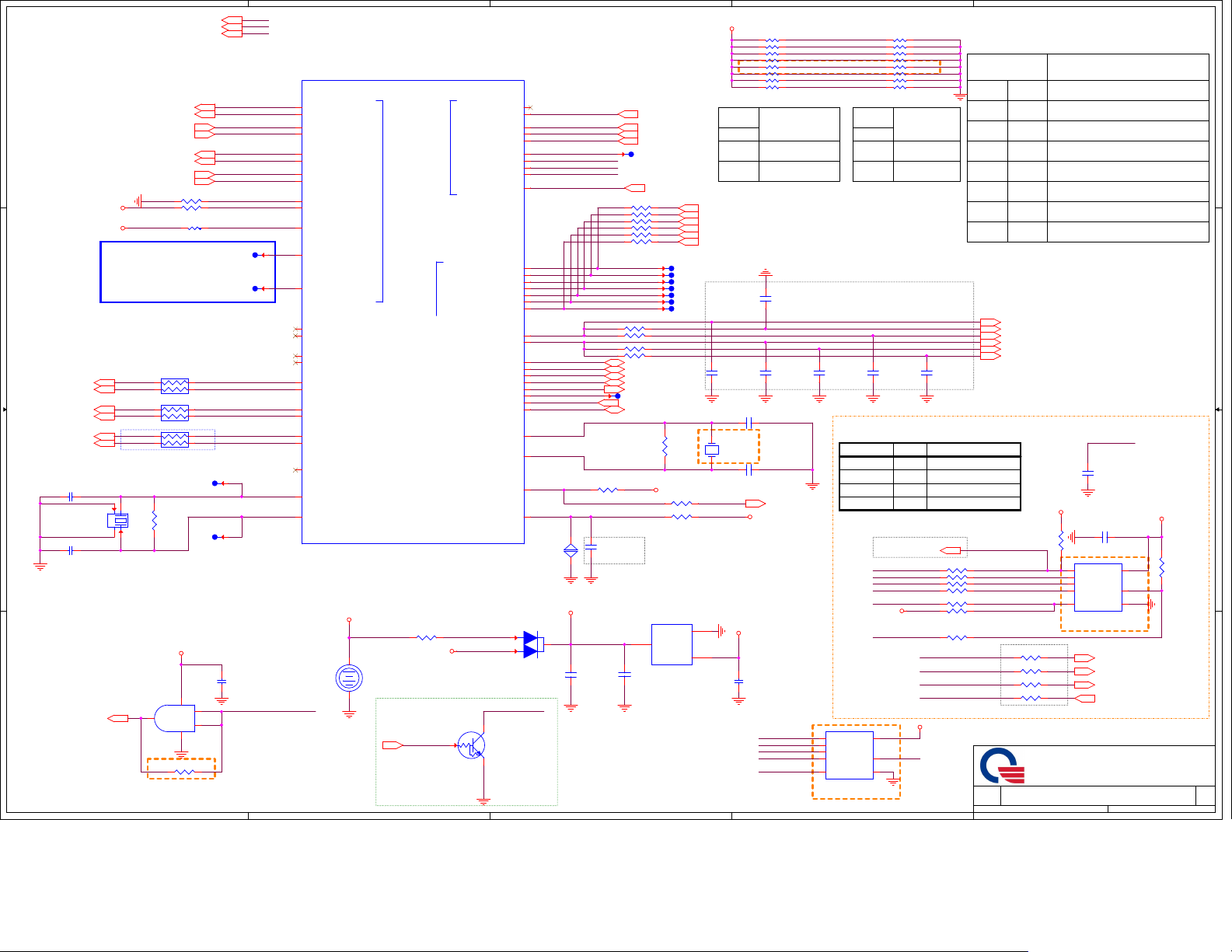Viewport: 1232px width, 952px height.
Task: Select the triple port connector at the top of the sheet
Action: (232, 26)
